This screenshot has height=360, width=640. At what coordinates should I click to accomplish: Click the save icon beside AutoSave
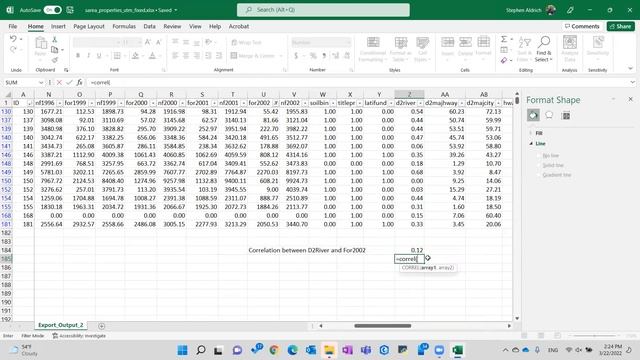click(x=70, y=10)
